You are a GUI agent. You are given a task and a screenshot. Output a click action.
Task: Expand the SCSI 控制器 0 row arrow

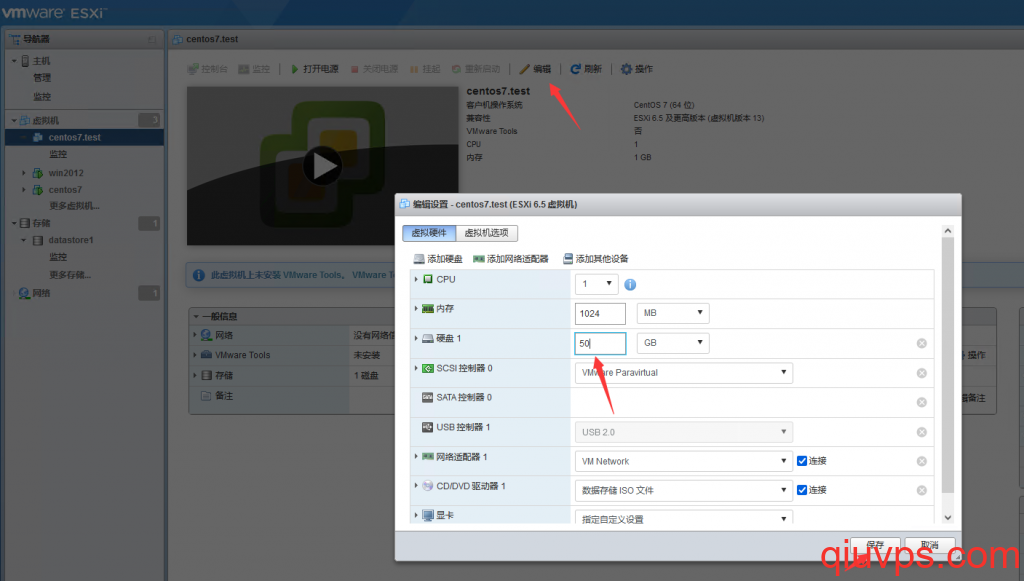coord(416,368)
